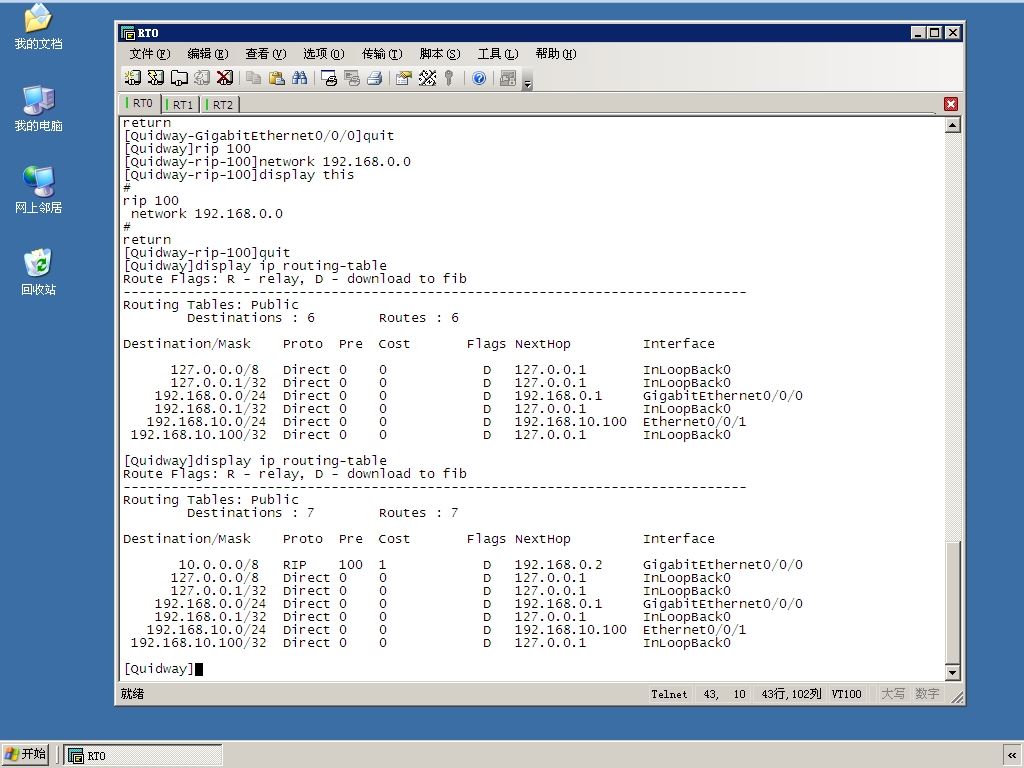Switch to the RT0 session tab
Image resolution: width=1024 pixels, height=768 pixels.
tap(139, 103)
